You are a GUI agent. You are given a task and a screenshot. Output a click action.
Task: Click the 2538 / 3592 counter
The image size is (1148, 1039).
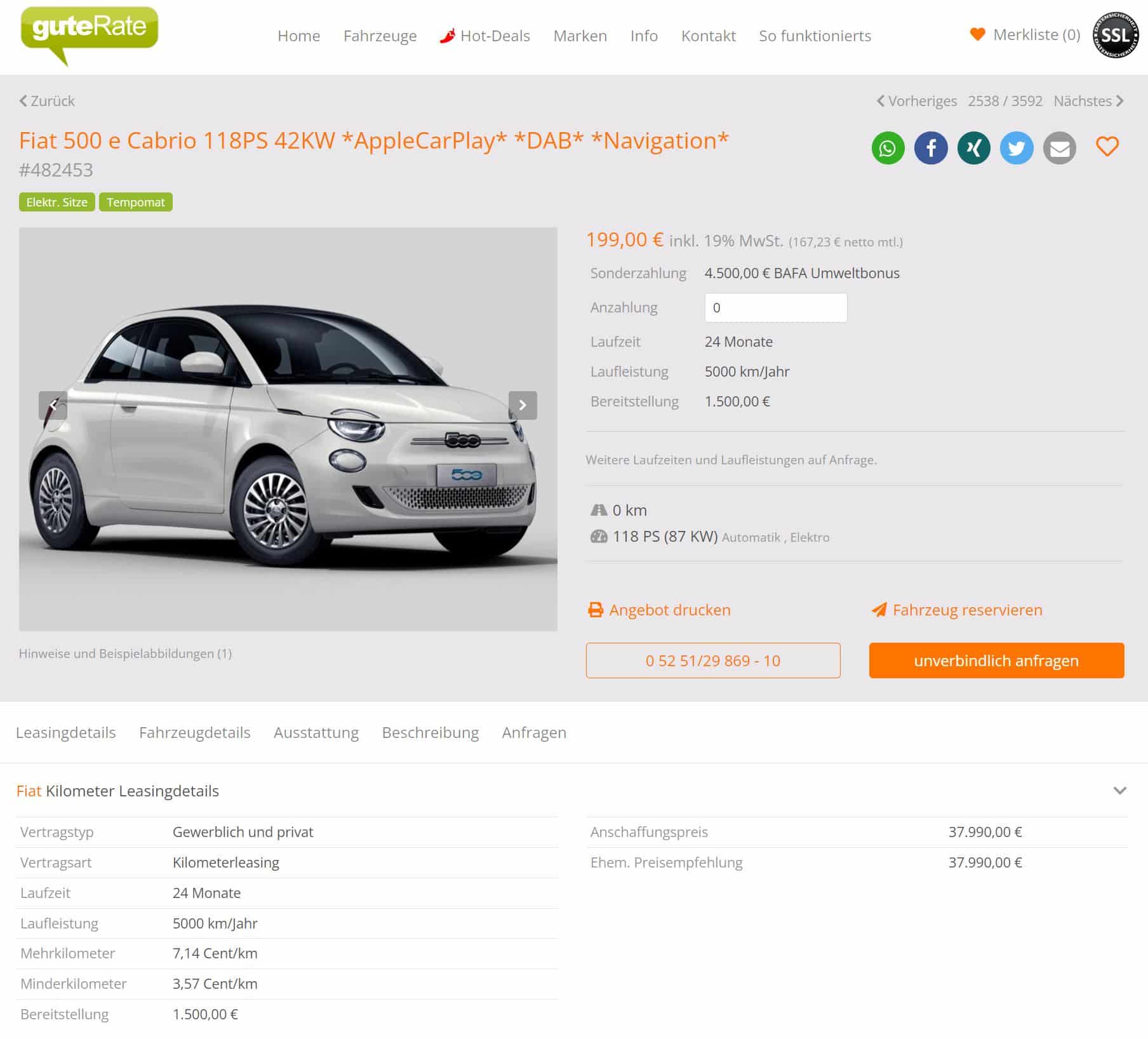(x=1005, y=101)
